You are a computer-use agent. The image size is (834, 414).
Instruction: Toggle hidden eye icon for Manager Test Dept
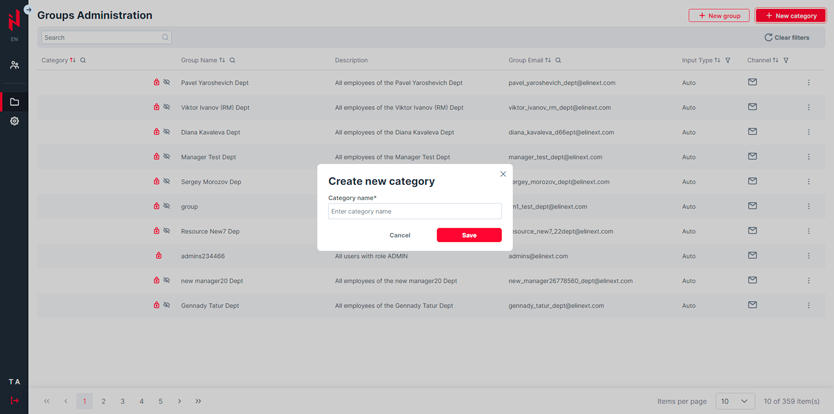coord(167,157)
